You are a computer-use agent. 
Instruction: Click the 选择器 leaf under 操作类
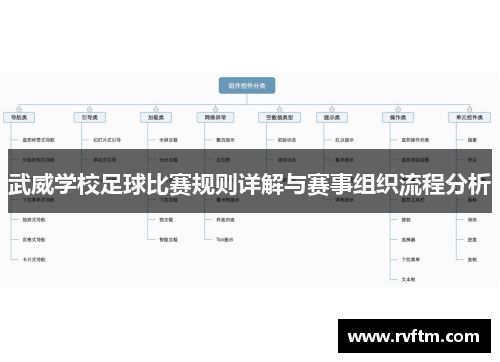click(x=408, y=240)
